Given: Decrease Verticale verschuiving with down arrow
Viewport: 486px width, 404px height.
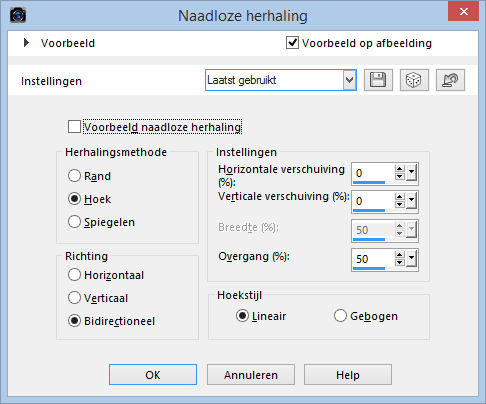Looking at the screenshot, I should 400,204.
